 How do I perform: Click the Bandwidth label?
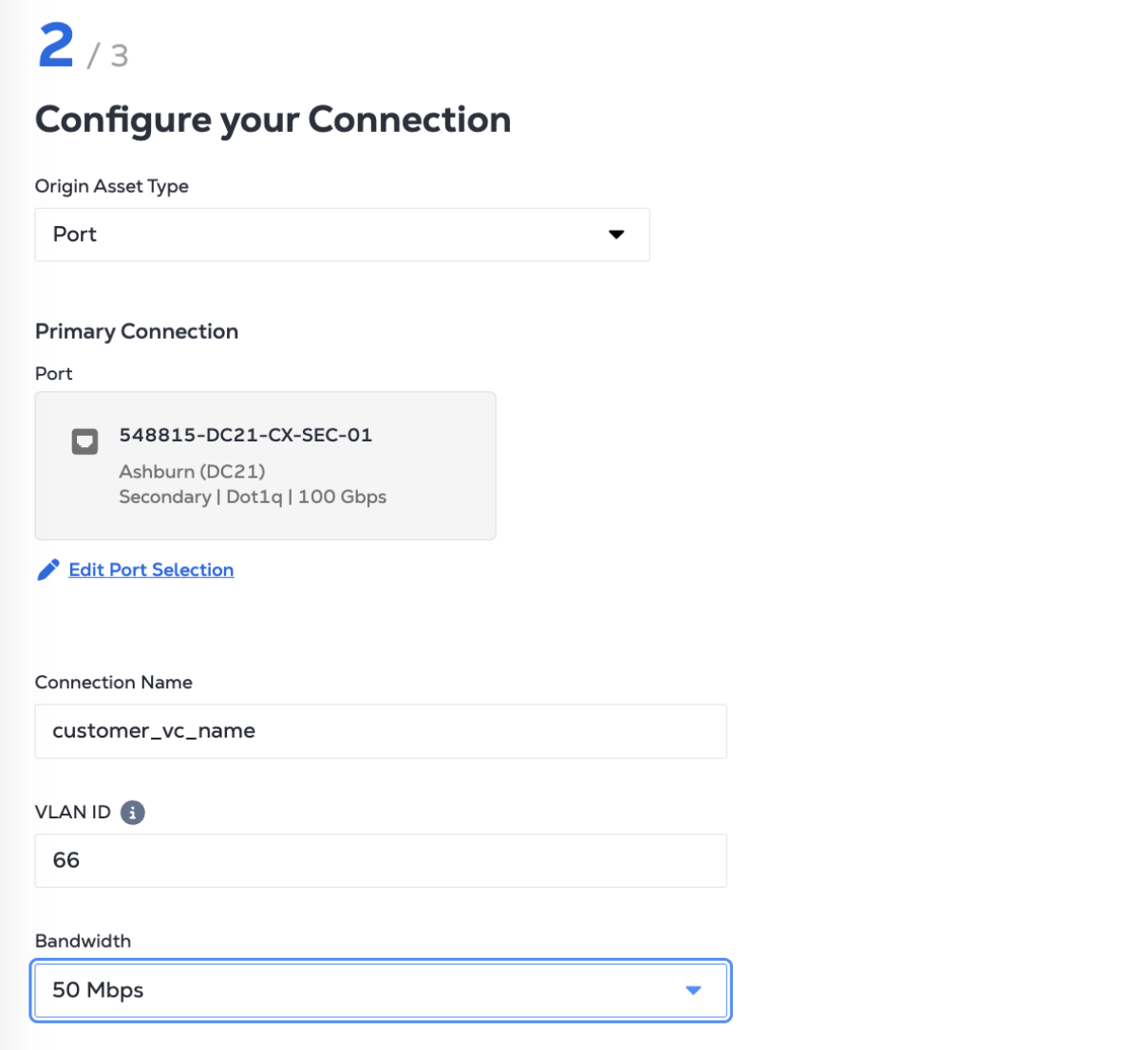click(x=83, y=941)
